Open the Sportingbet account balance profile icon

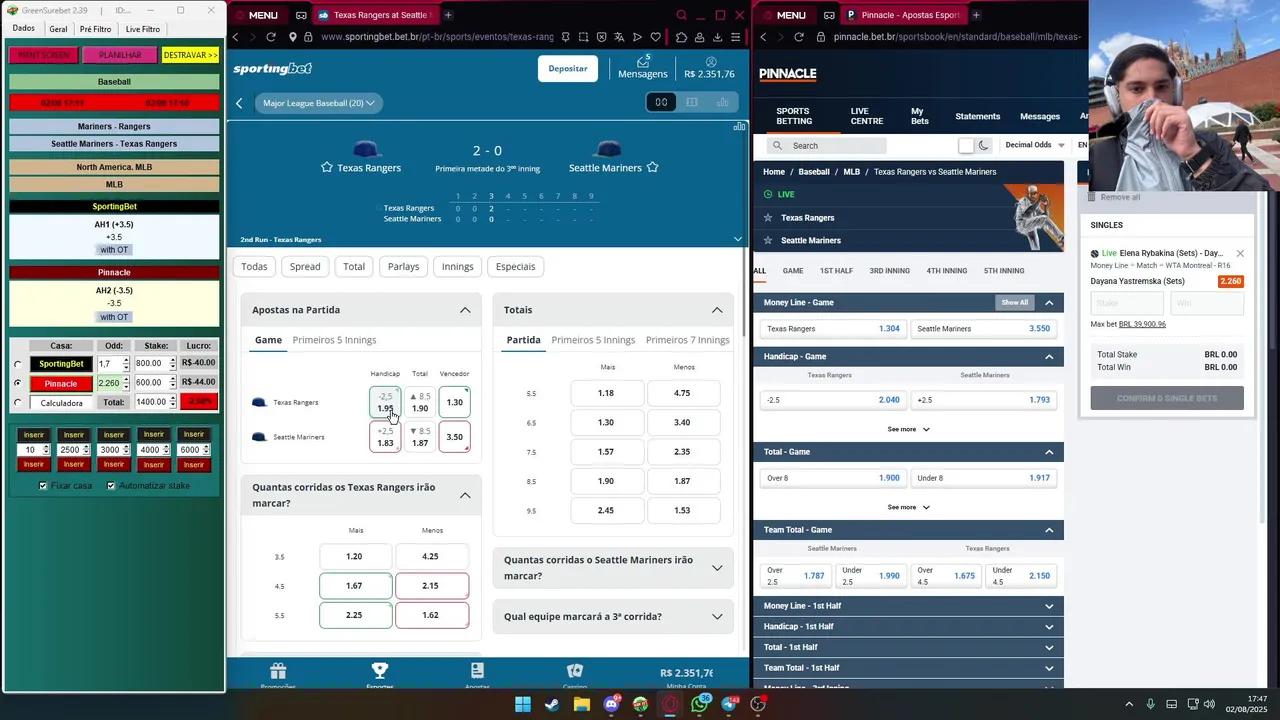[711, 62]
